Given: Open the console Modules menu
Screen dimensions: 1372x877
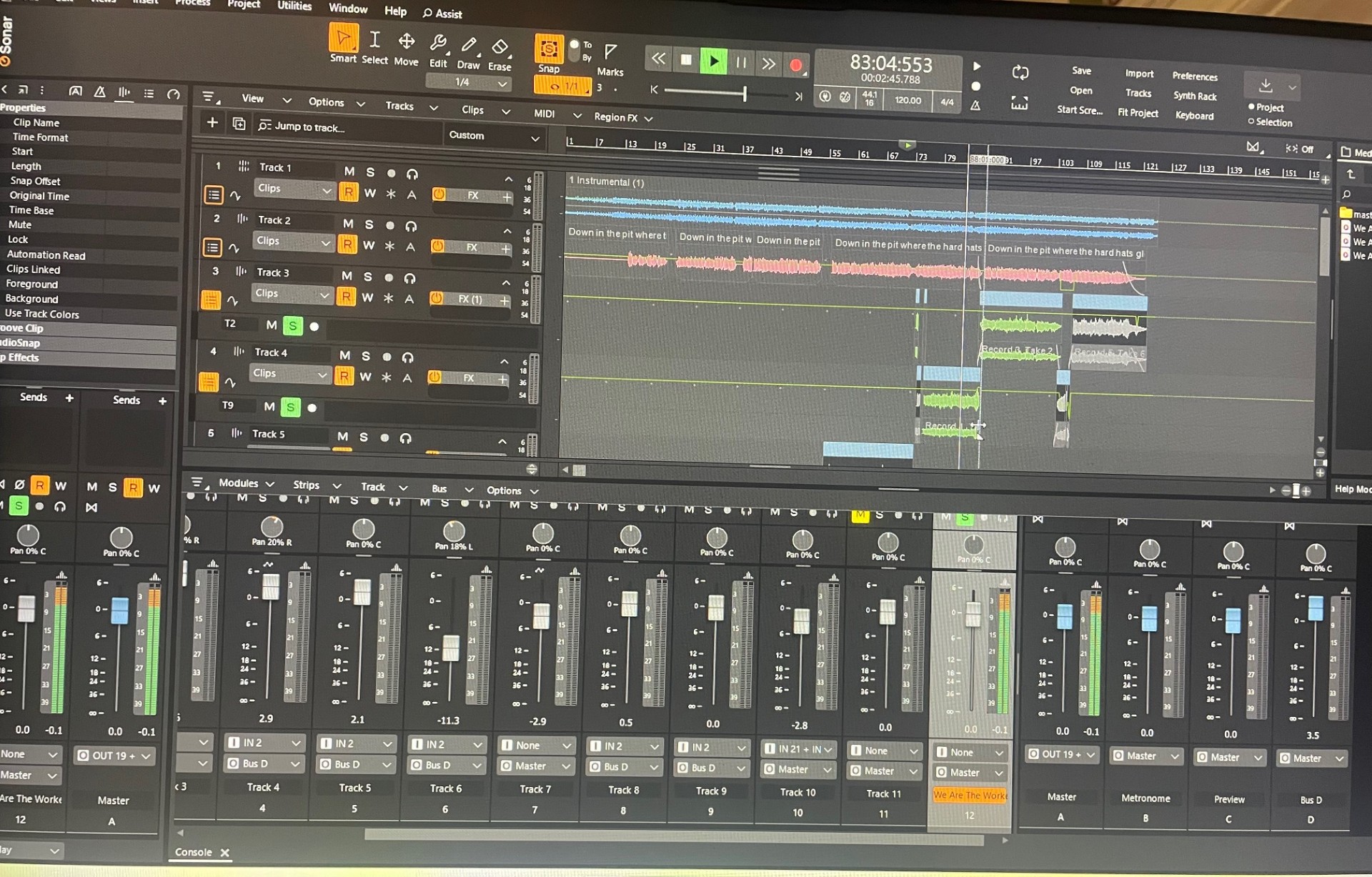Looking at the screenshot, I should point(246,483).
